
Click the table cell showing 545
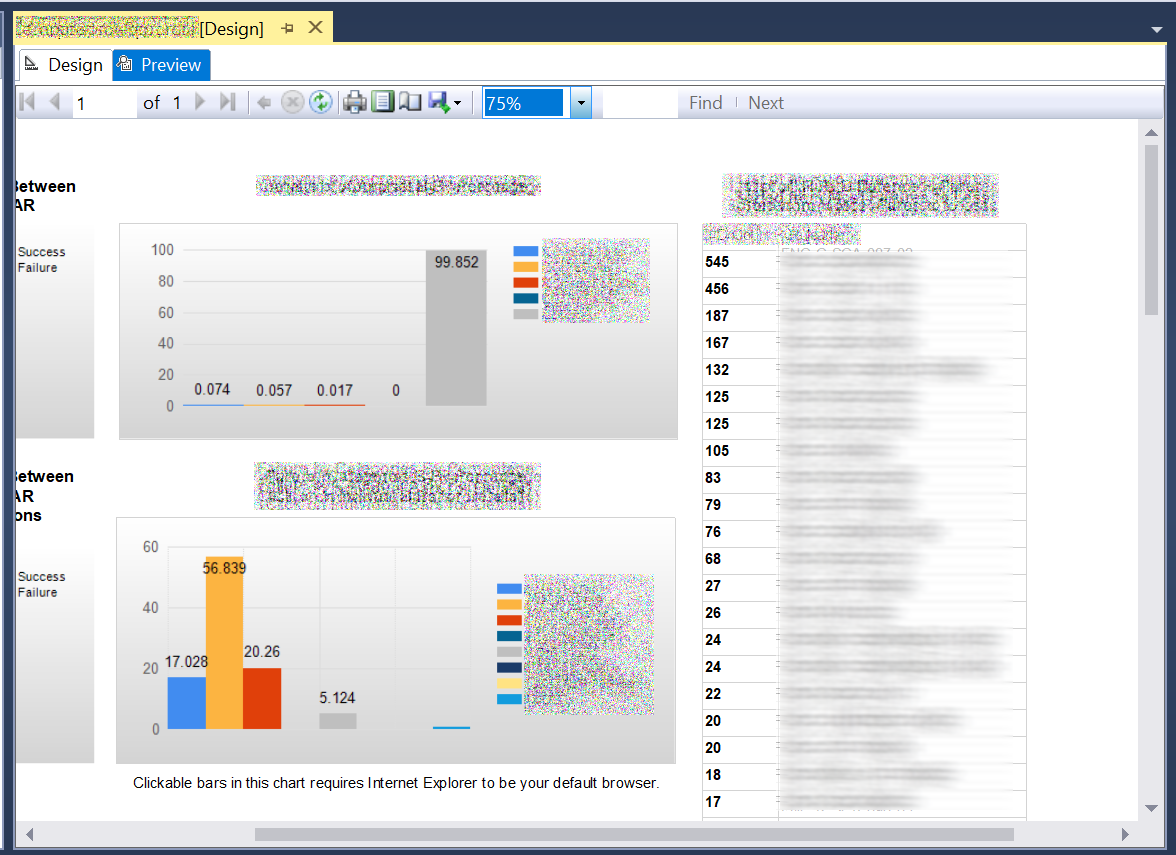[740, 262]
